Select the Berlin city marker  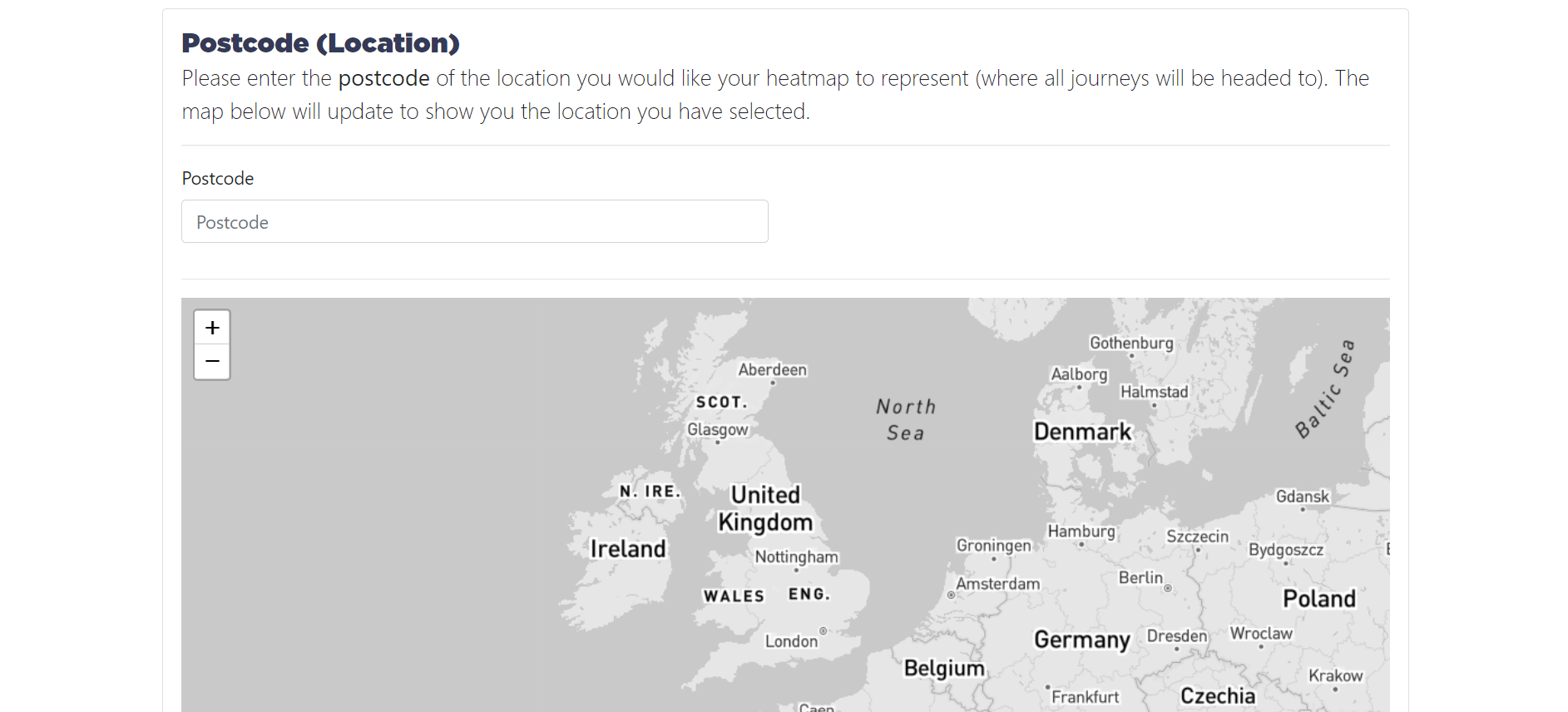click(1168, 588)
